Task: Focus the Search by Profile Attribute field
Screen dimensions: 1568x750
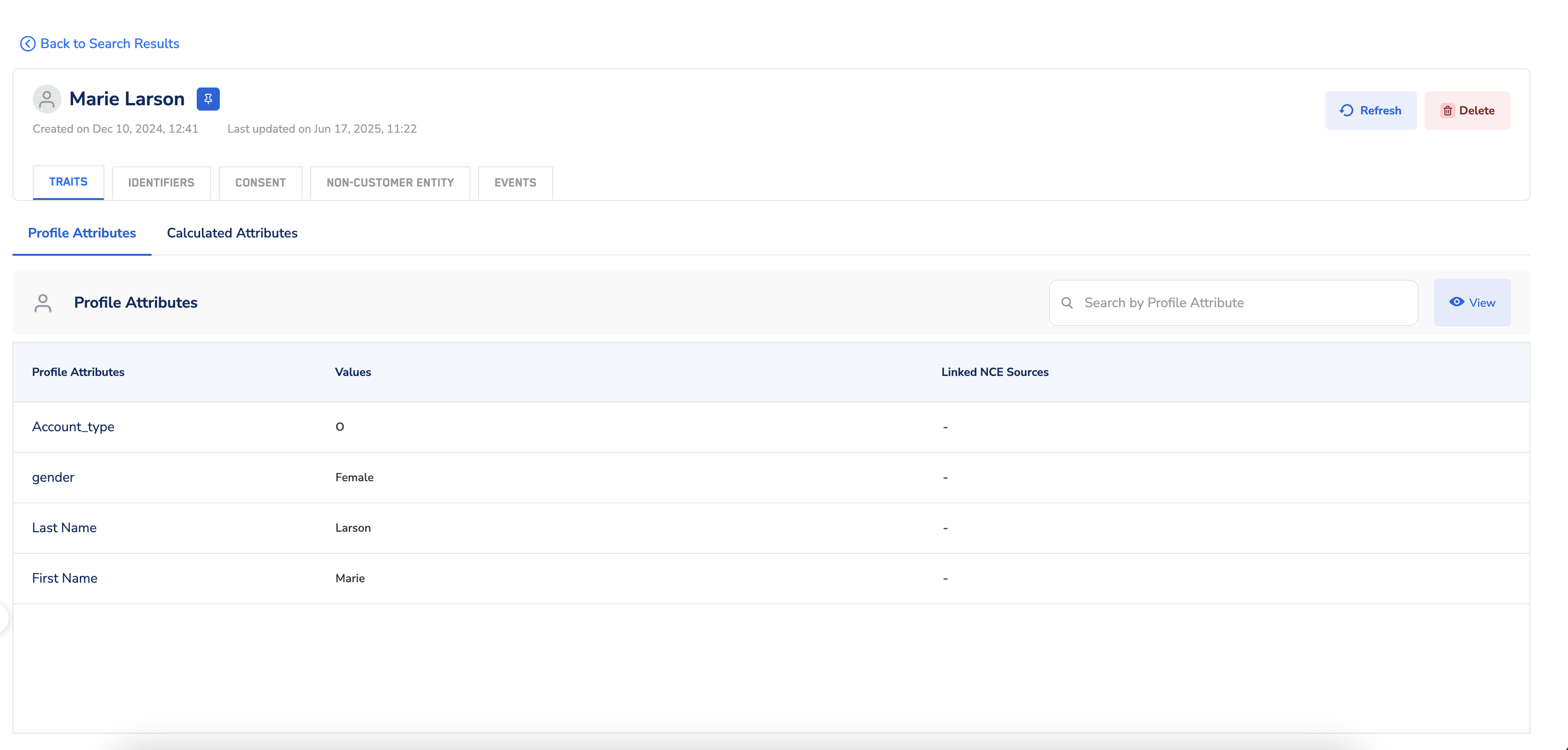Action: click(1242, 303)
